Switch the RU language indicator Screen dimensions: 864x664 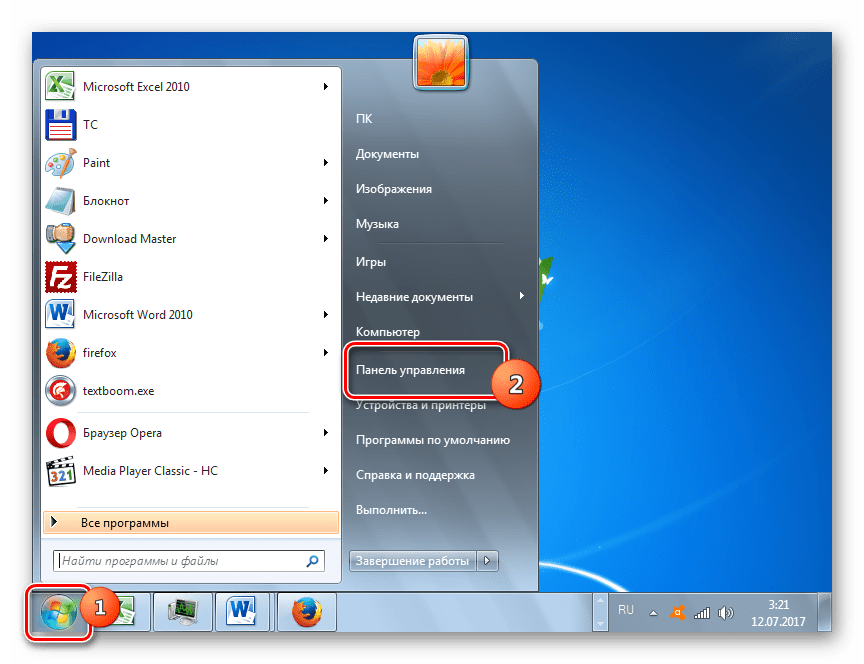626,609
